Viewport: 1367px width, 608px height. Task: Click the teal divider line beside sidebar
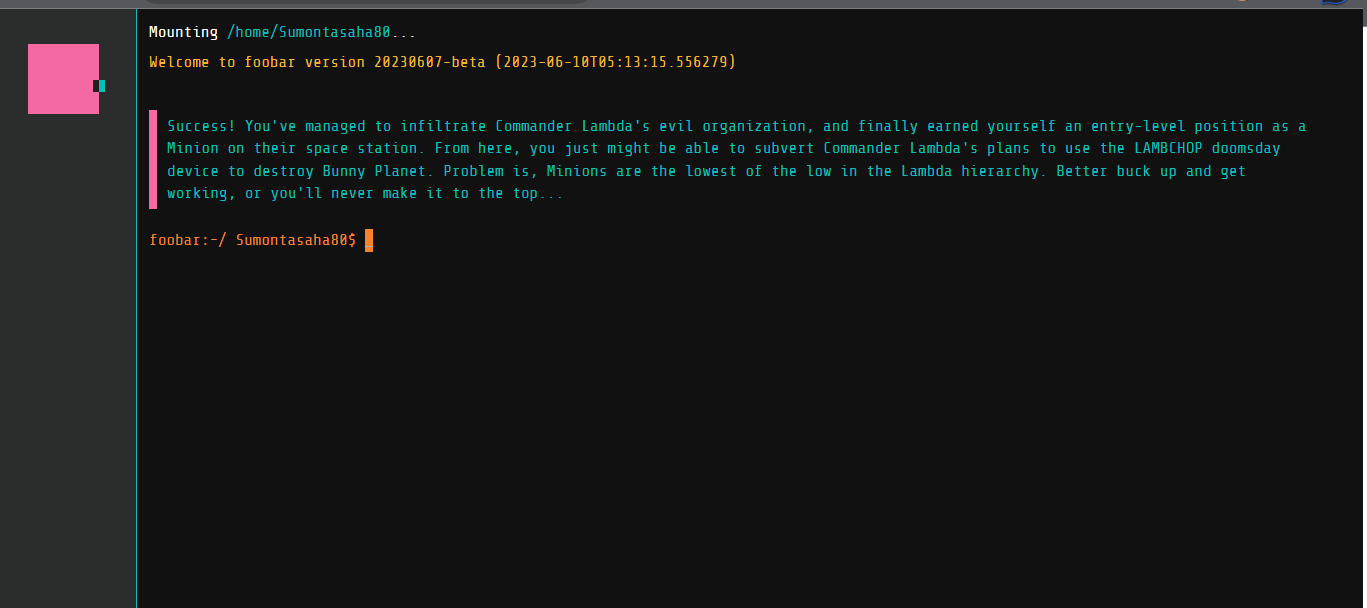pos(136,308)
